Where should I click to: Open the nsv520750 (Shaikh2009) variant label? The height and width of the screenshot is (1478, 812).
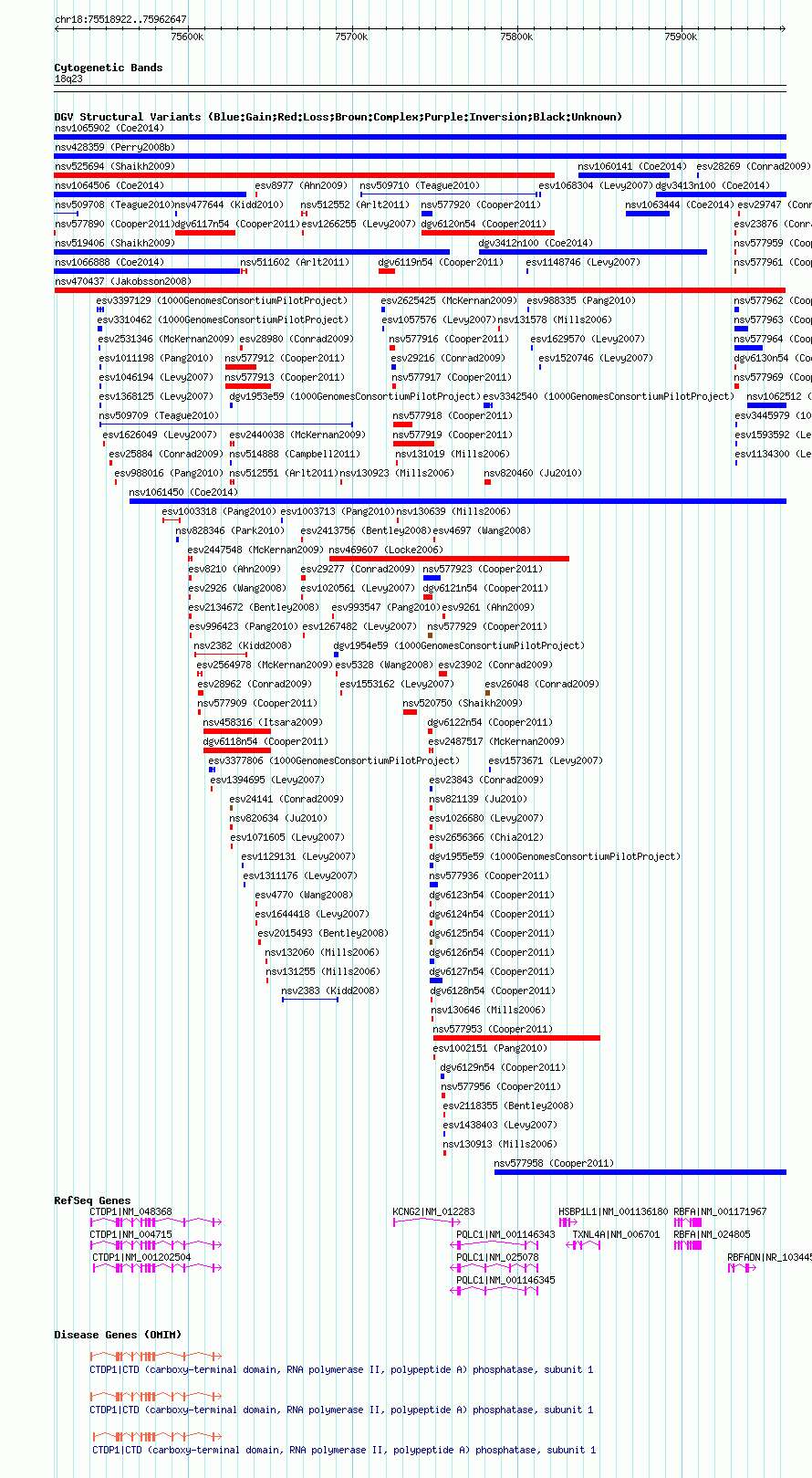click(x=463, y=703)
